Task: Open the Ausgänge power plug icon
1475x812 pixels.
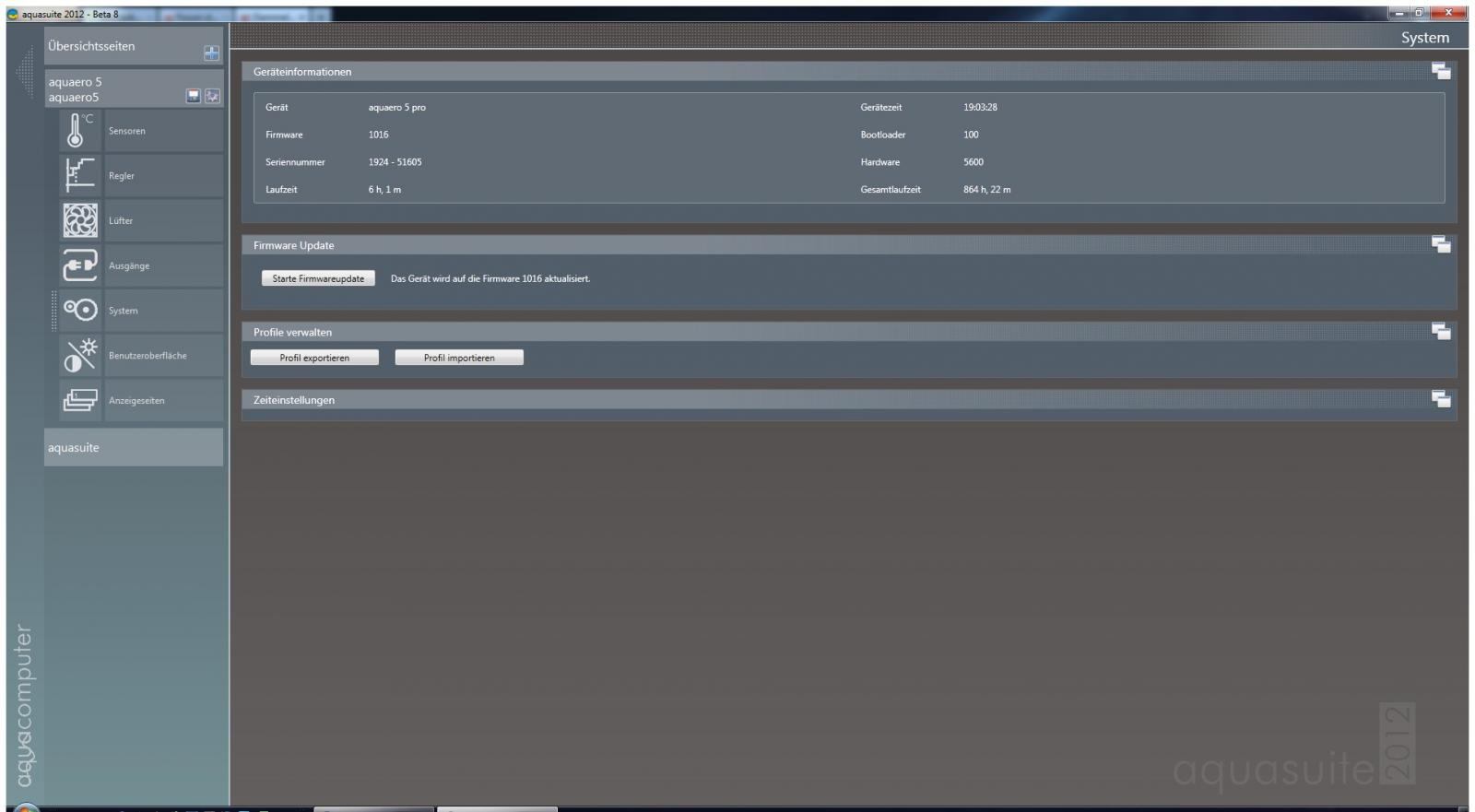Action: pyautogui.click(x=80, y=265)
